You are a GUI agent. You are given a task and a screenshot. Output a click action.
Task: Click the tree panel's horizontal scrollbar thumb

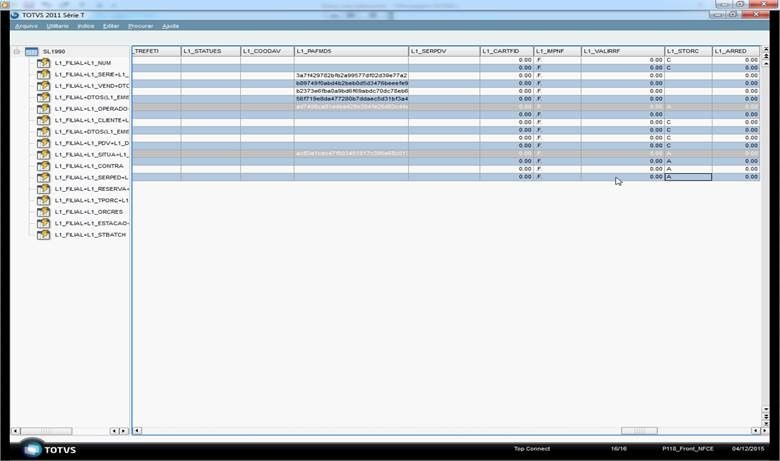pos(46,431)
